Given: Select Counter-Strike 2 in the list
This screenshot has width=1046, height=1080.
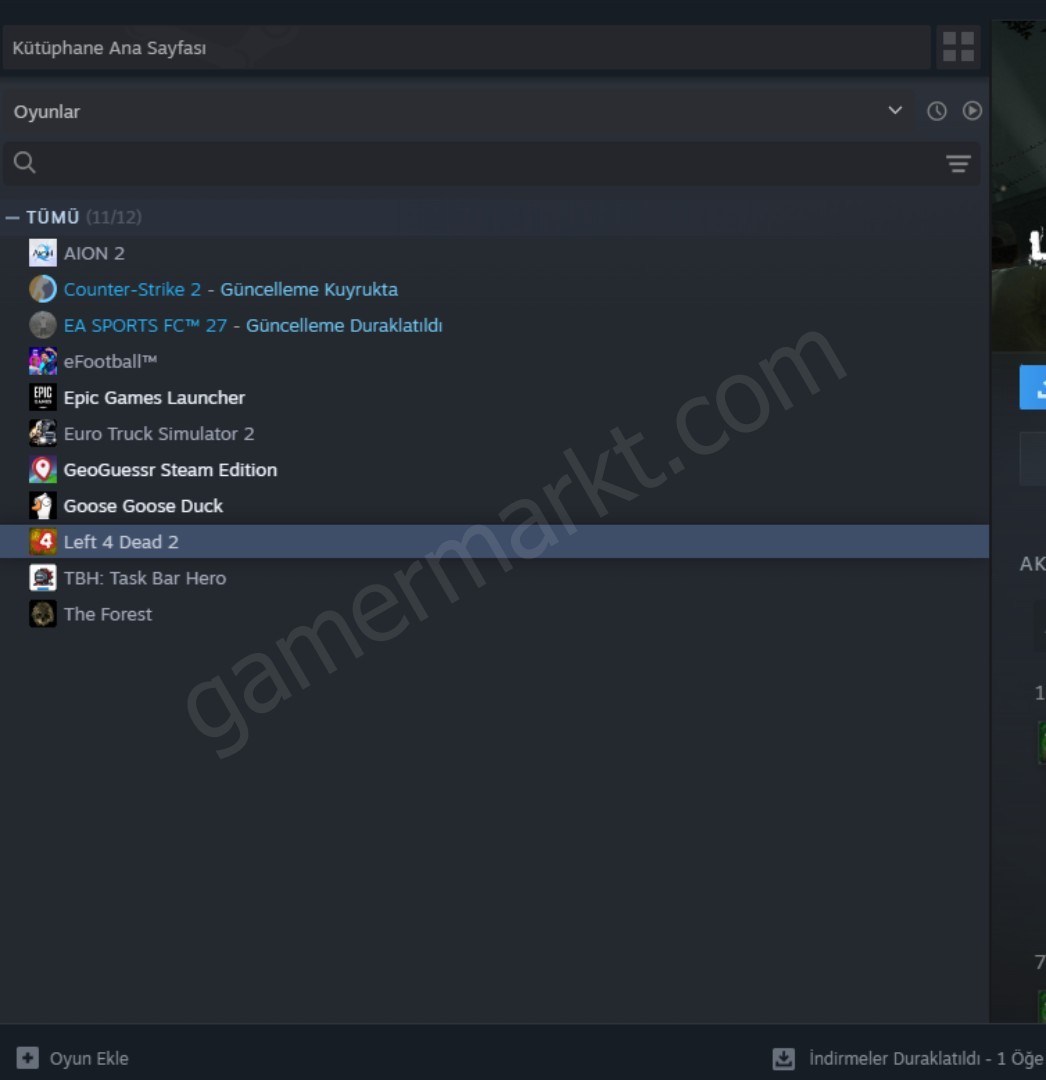Looking at the screenshot, I should coord(494,289).
